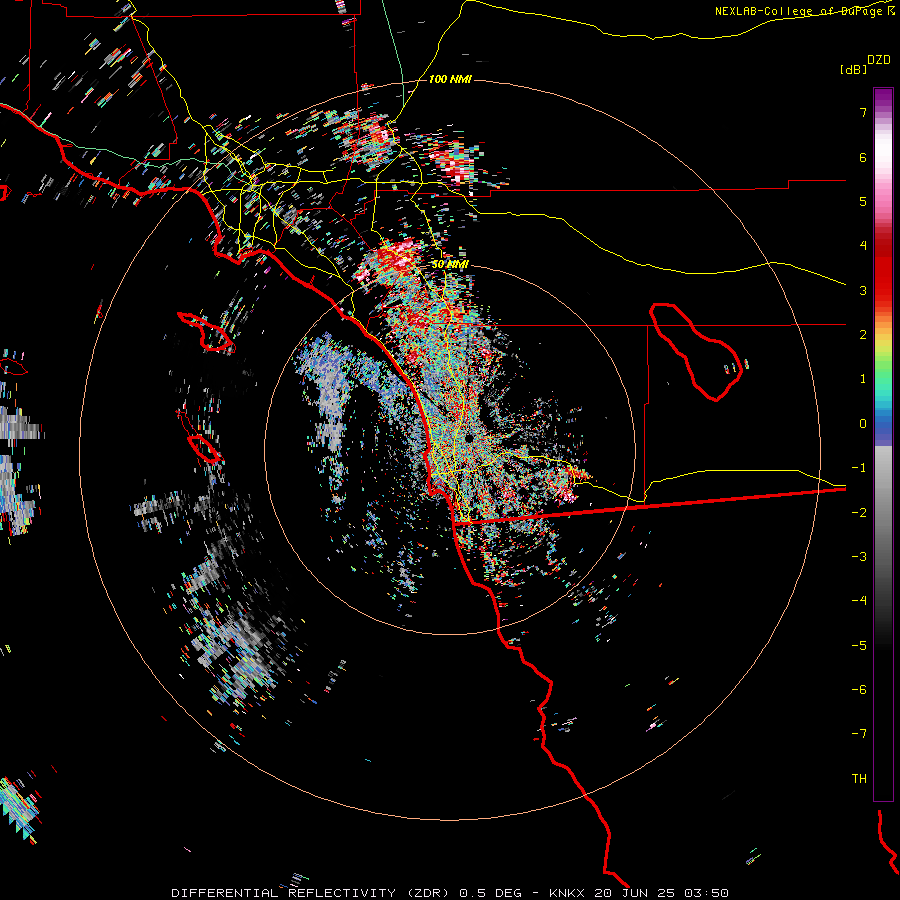The width and height of the screenshot is (900, 900).
Task: Click the 'DZD' color scale title
Action: tap(879, 60)
